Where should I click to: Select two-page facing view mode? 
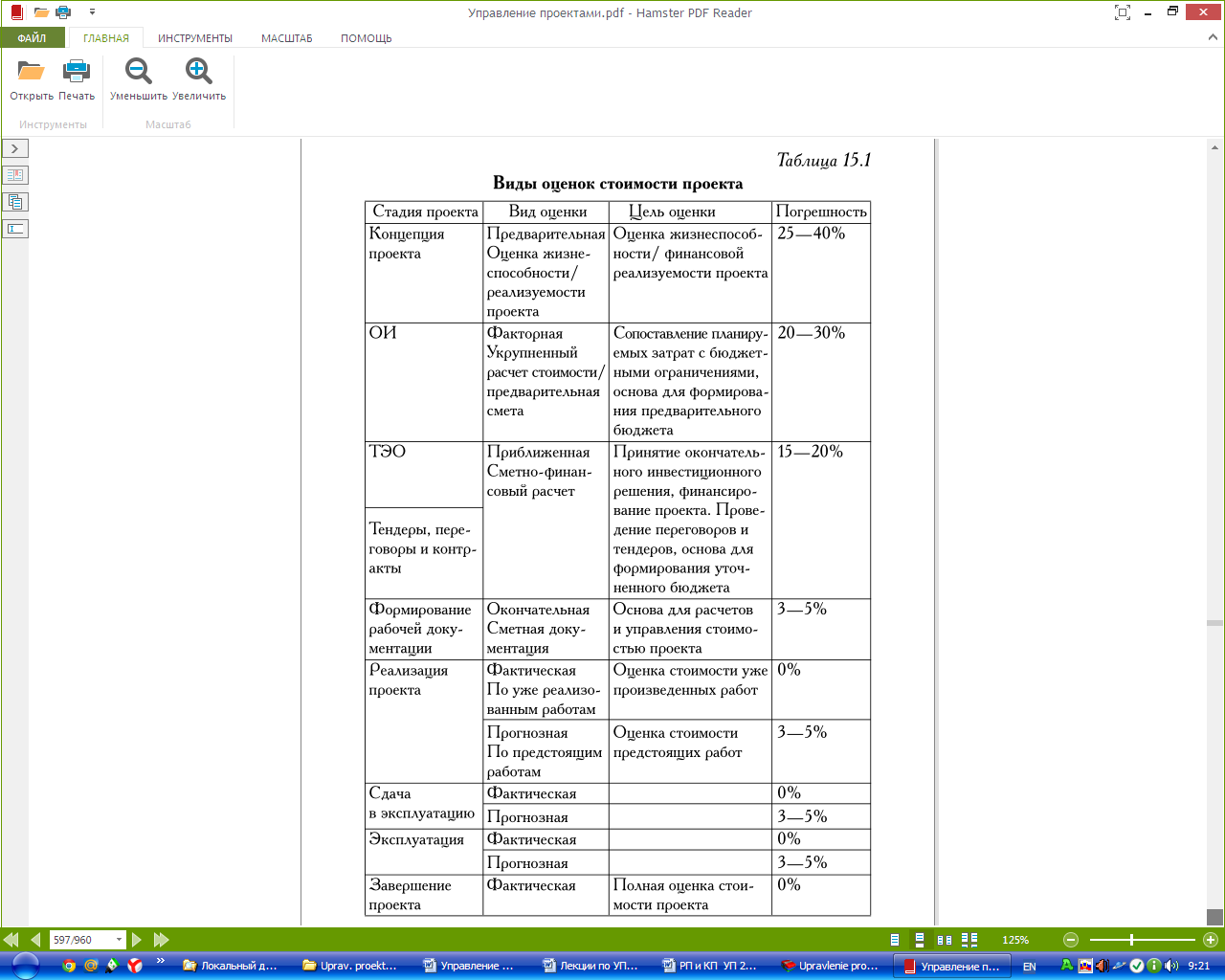coord(945,940)
